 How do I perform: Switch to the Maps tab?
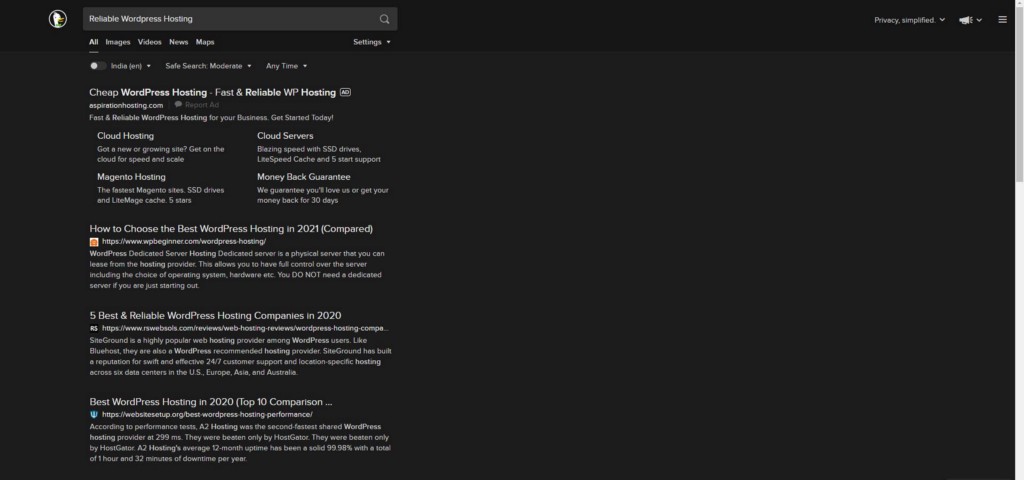click(205, 42)
